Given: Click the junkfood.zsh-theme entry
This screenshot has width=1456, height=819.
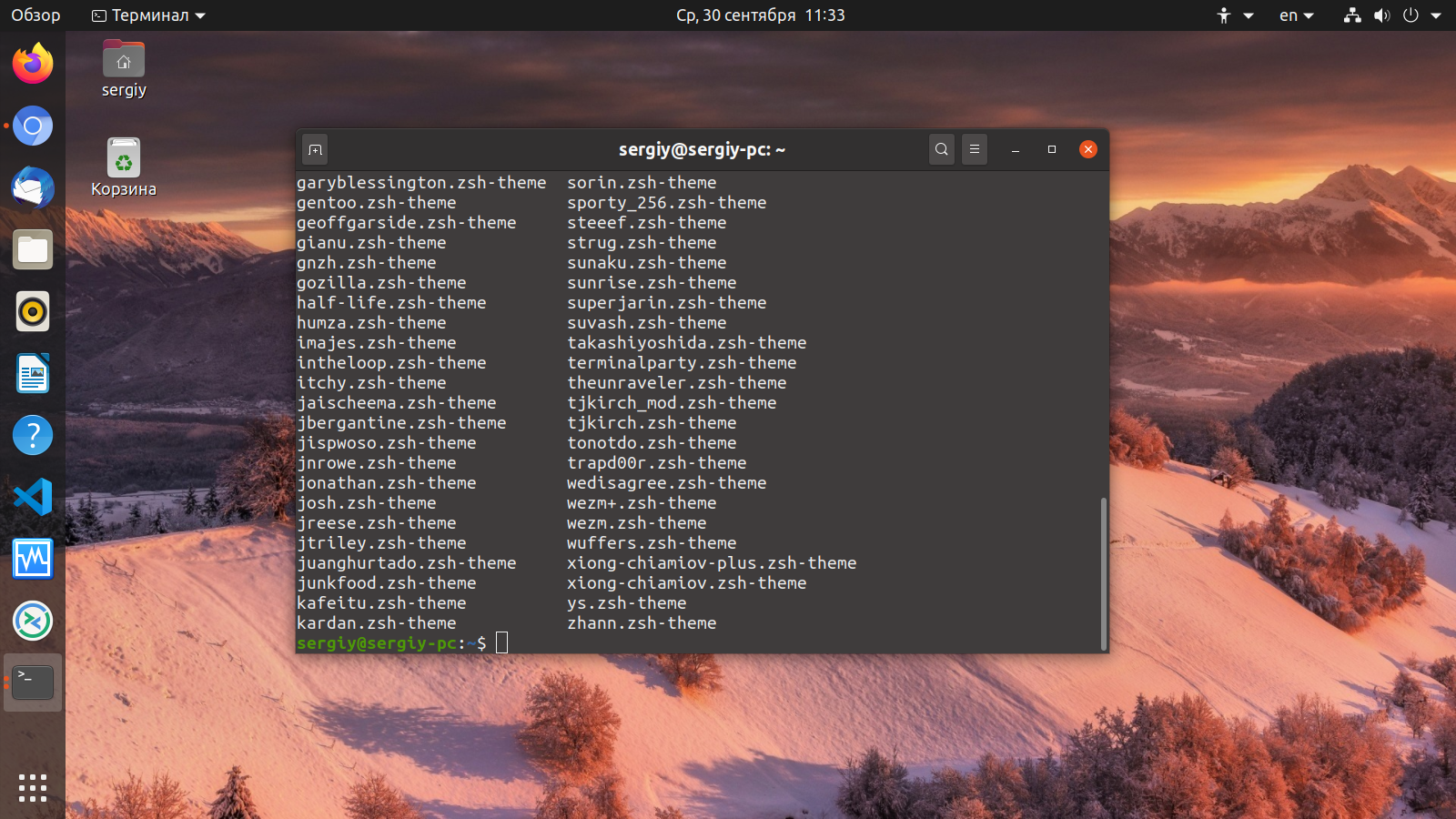Looking at the screenshot, I should pos(387,583).
